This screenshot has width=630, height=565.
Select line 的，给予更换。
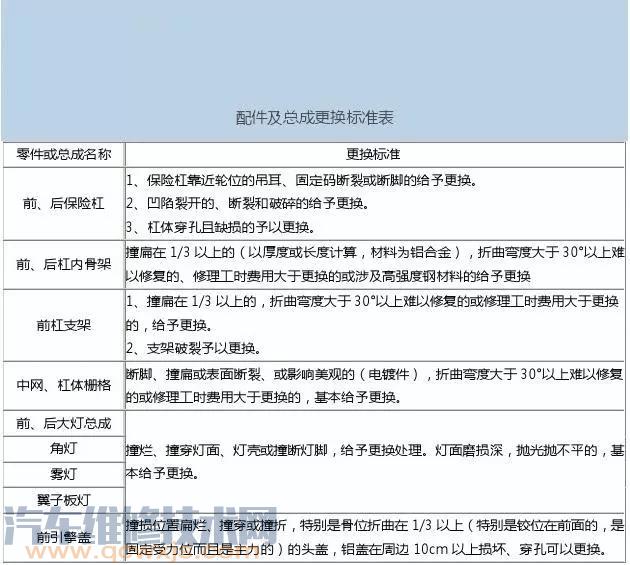pyautogui.click(x=169, y=325)
